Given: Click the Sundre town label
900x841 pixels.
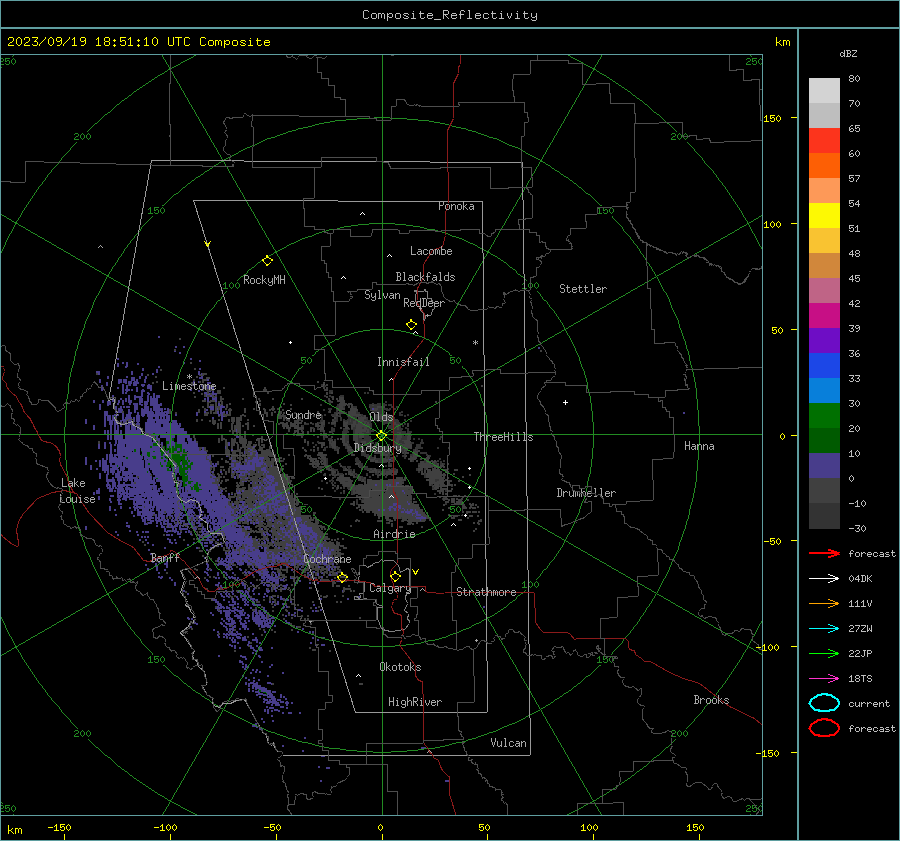Looking at the screenshot, I should [303, 414].
